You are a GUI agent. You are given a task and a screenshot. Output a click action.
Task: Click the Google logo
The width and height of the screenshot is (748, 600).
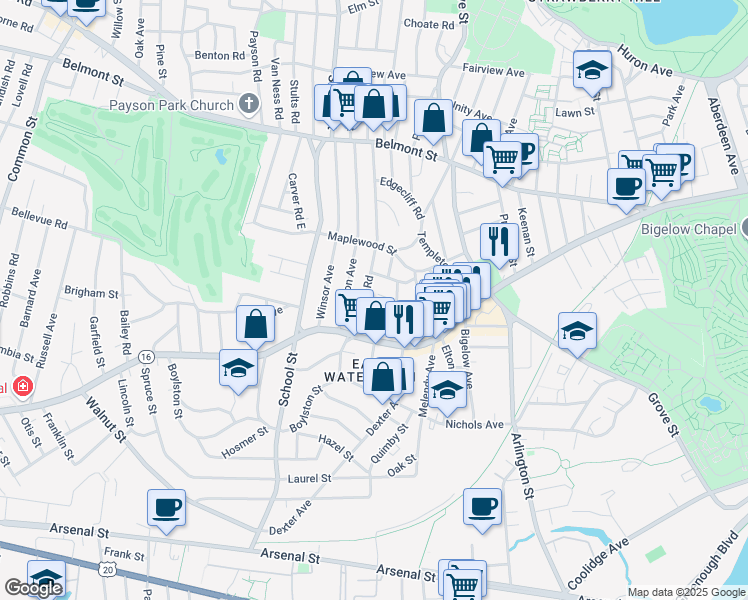click(x=33, y=587)
